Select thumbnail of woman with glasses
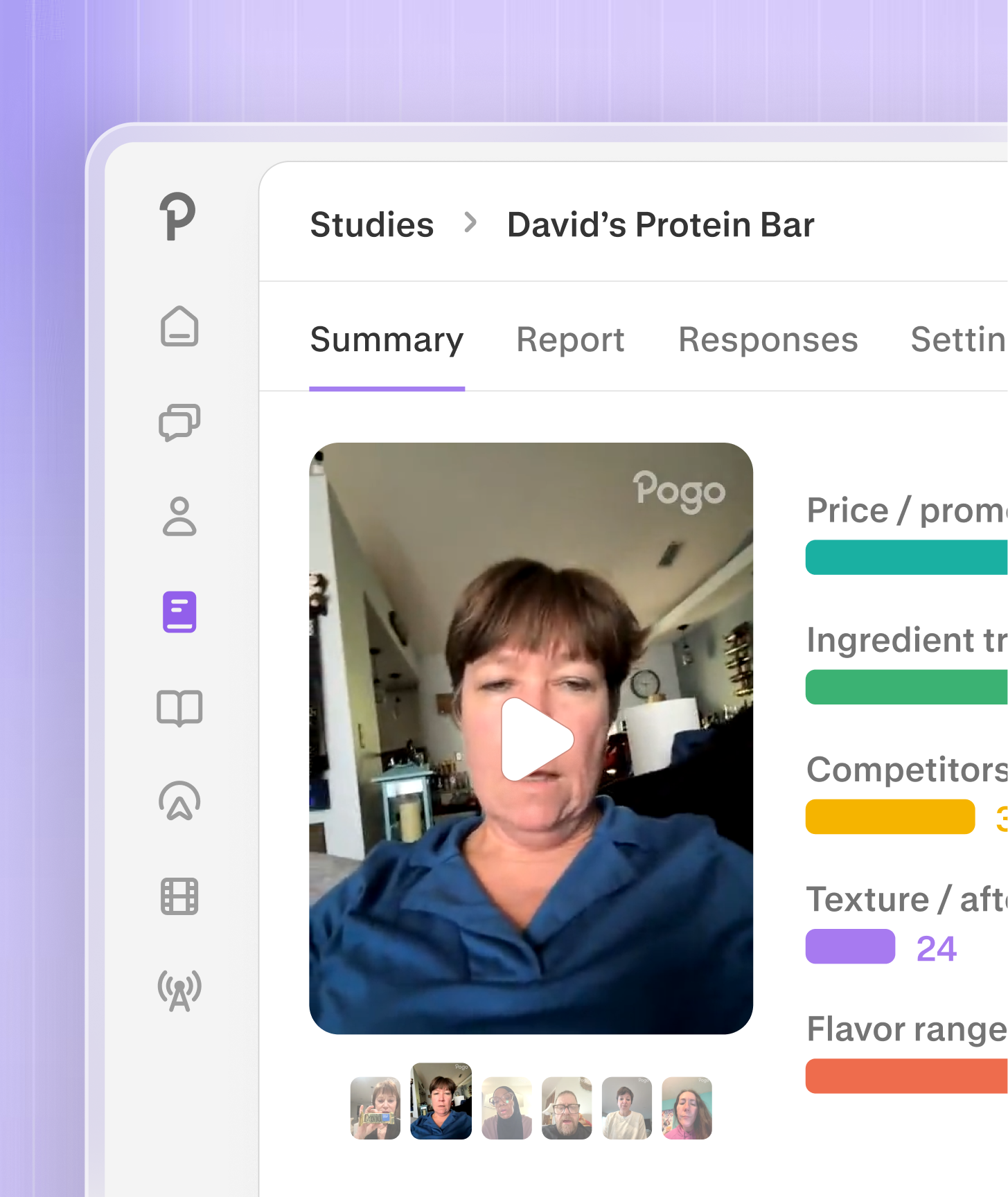The height and width of the screenshot is (1197, 1008). pyautogui.click(x=506, y=1108)
